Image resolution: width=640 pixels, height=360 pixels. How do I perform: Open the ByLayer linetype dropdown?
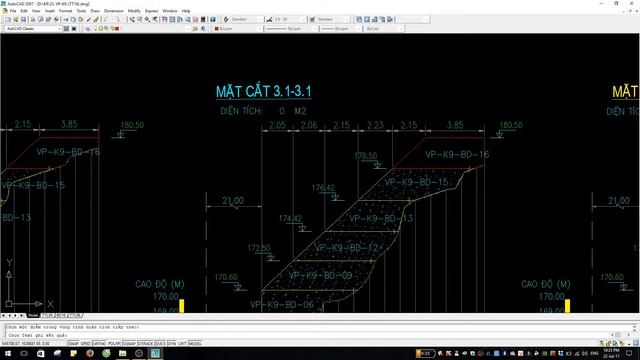[x=291, y=29]
